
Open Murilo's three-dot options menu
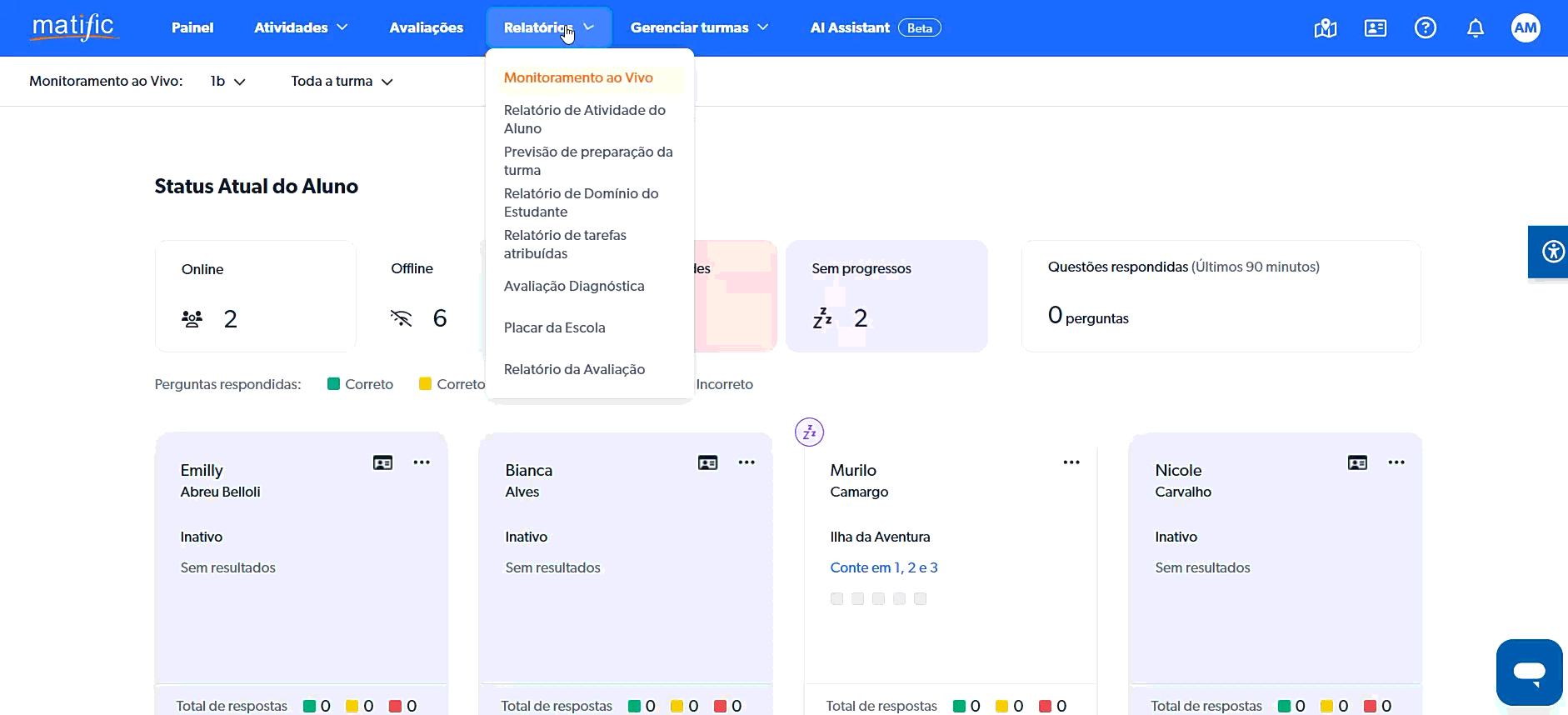(x=1071, y=462)
